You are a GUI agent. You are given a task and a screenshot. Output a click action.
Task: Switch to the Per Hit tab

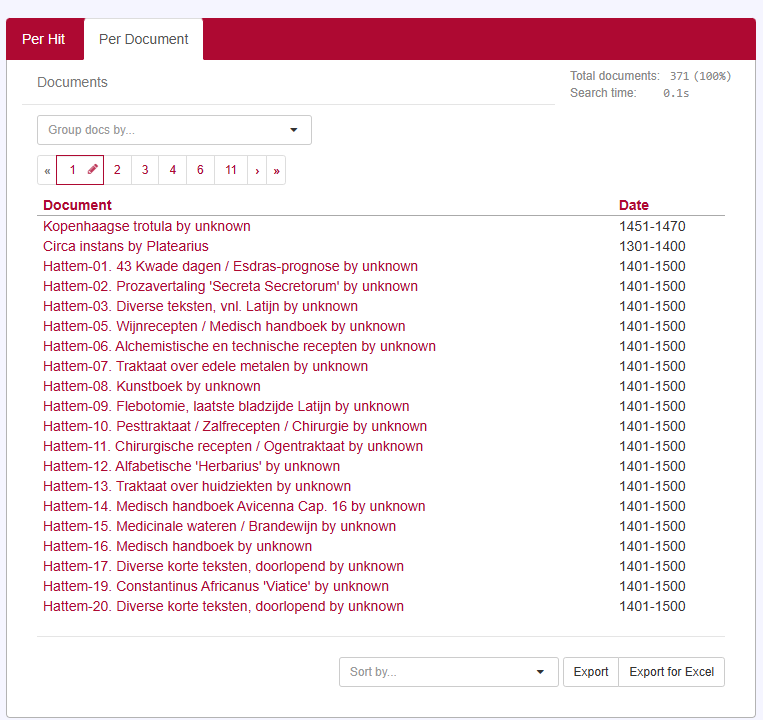point(44,39)
